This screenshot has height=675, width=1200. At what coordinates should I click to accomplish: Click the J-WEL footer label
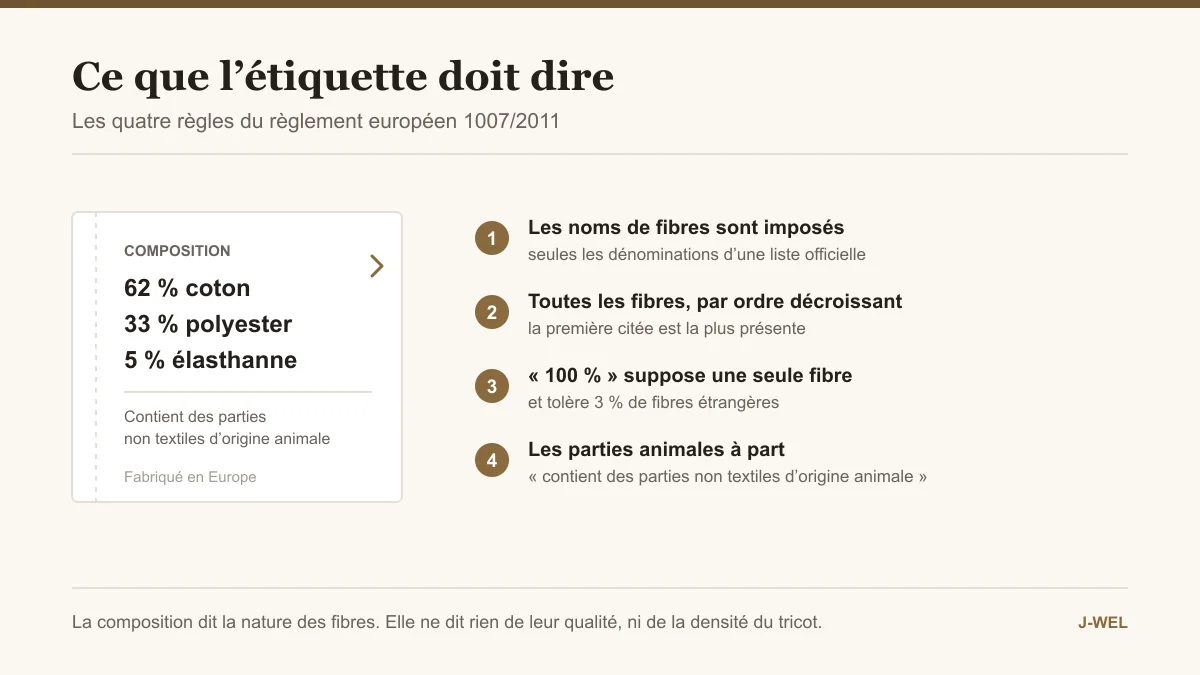(1103, 622)
